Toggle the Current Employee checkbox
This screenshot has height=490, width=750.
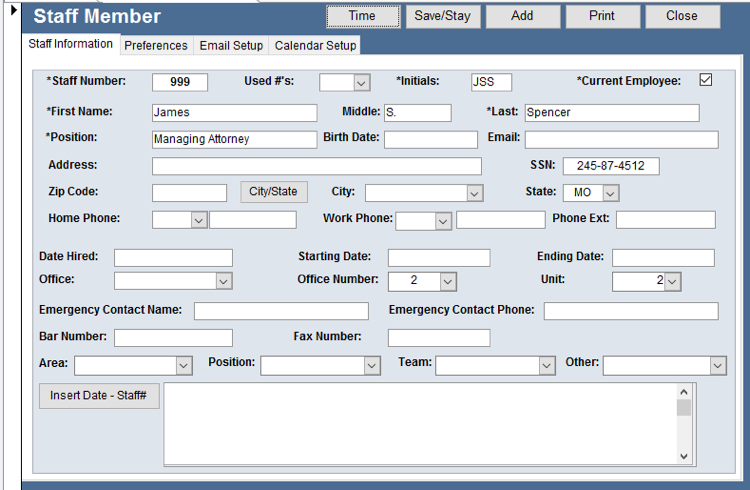click(705, 80)
